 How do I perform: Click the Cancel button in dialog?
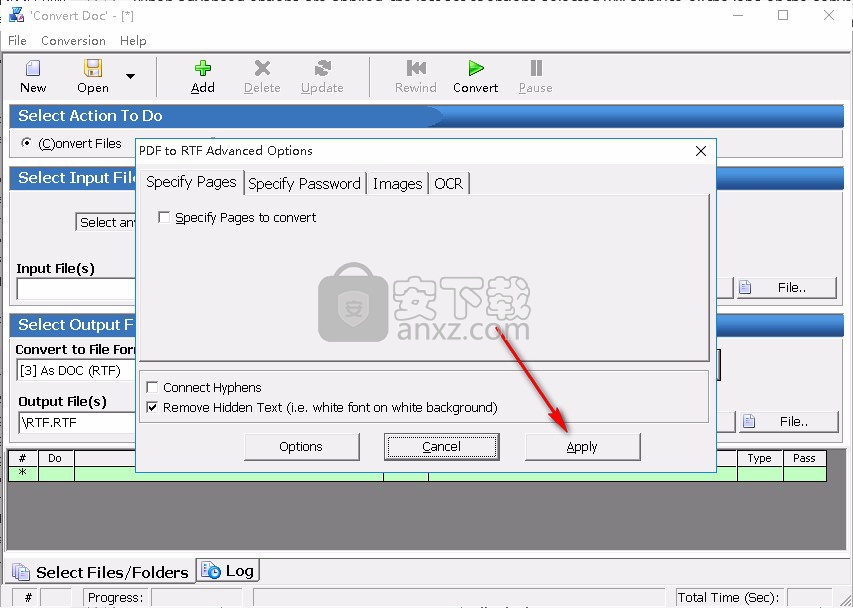[441, 447]
